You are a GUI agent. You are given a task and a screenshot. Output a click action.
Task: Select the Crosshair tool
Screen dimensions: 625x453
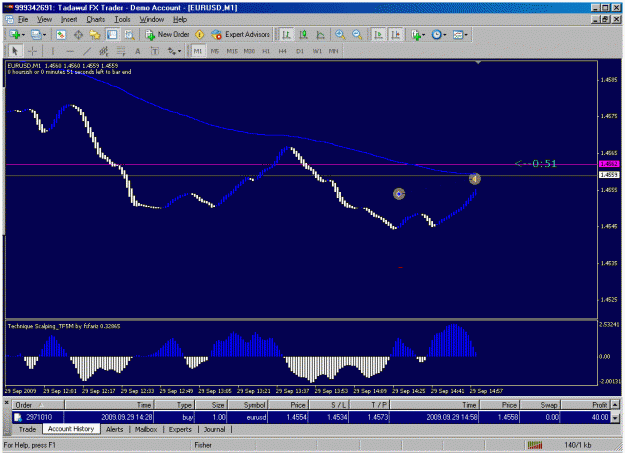coord(32,51)
